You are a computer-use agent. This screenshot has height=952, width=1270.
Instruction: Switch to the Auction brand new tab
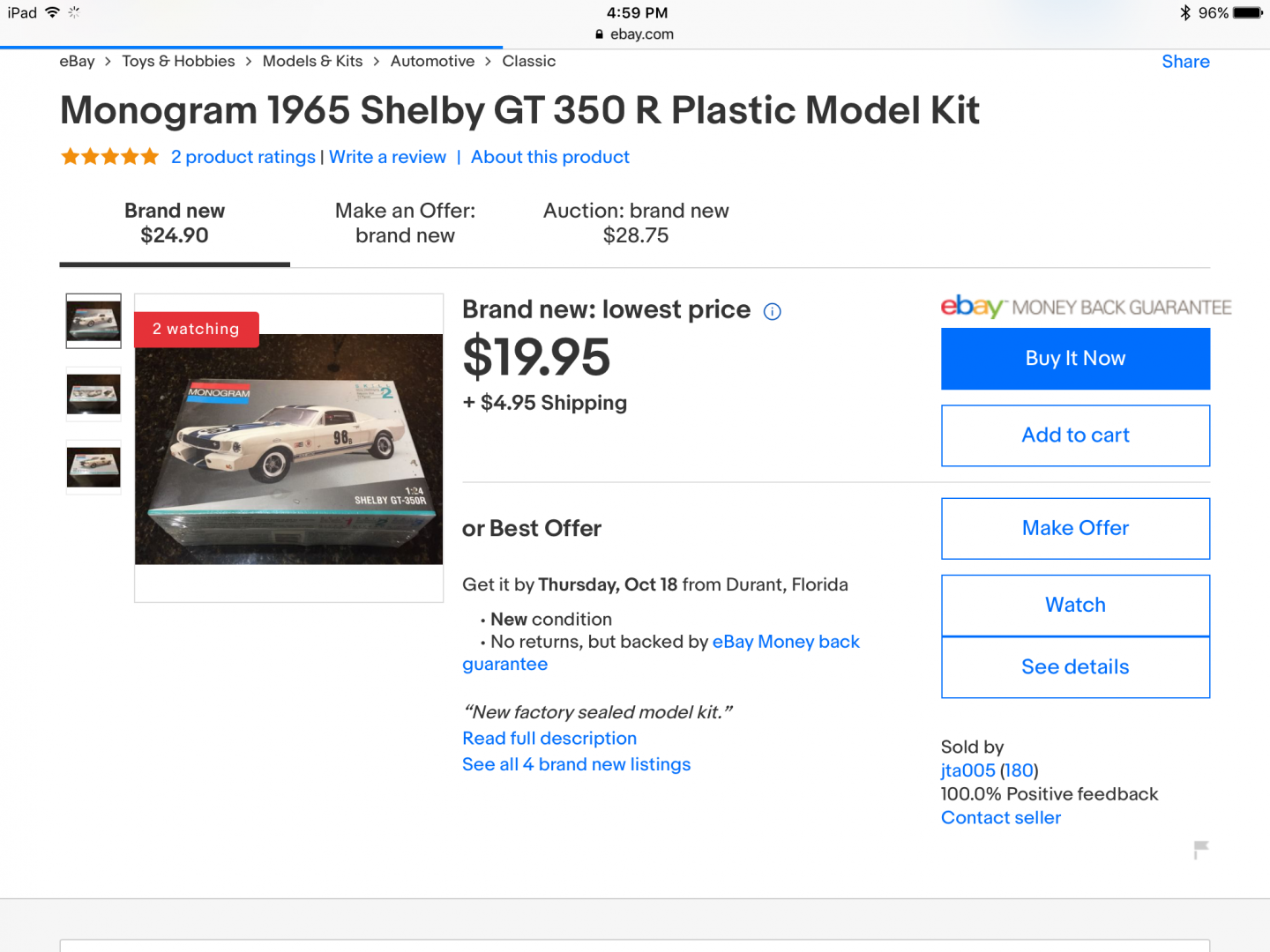click(636, 223)
